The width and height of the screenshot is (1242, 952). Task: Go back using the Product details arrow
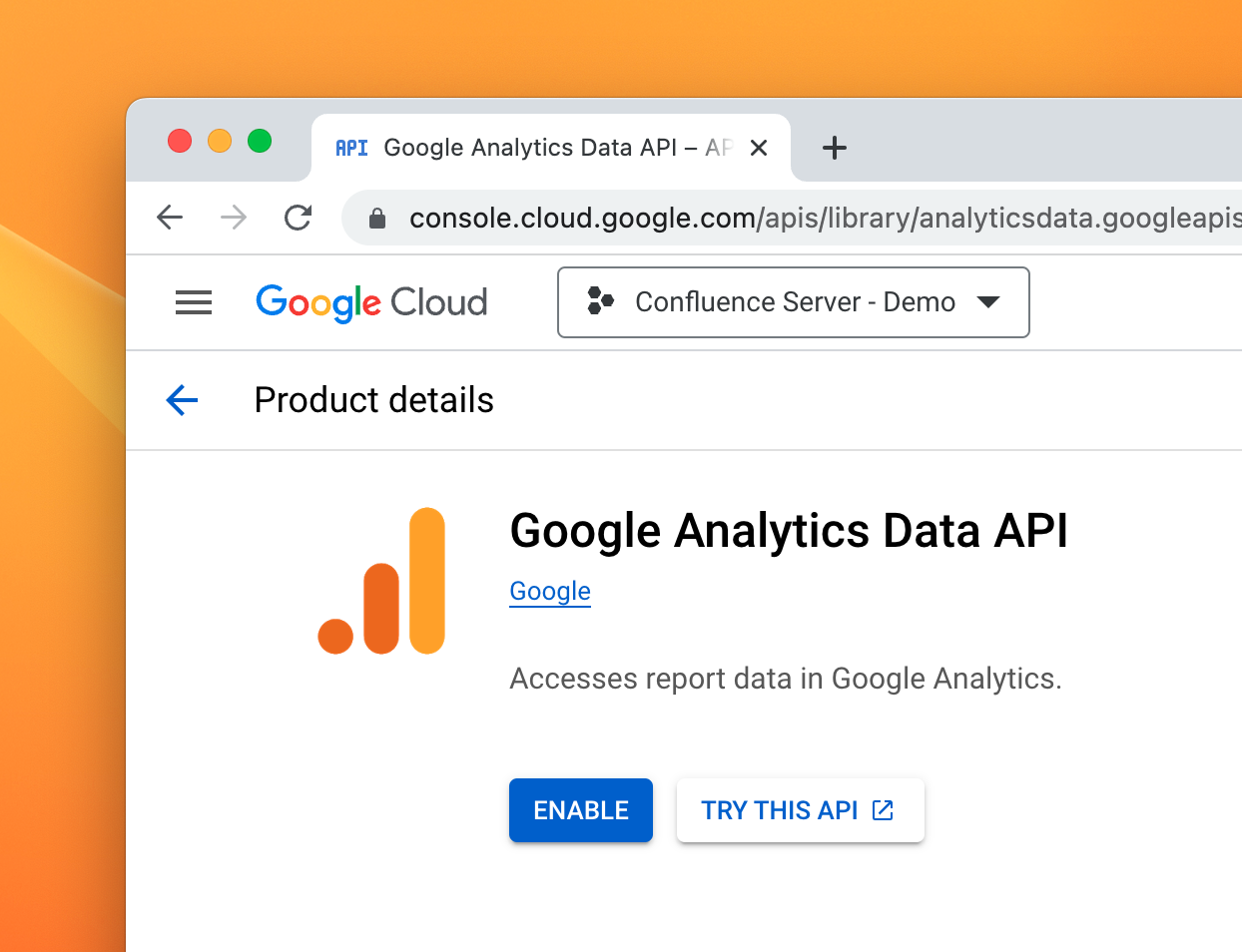coord(182,400)
